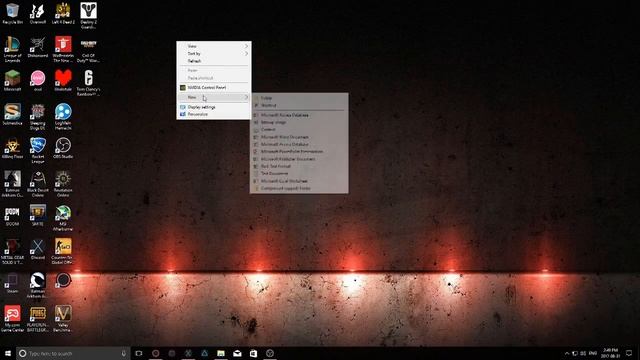Select the Subnautica desktop icon
Screen dimensions: 640x360
pos(12,114)
